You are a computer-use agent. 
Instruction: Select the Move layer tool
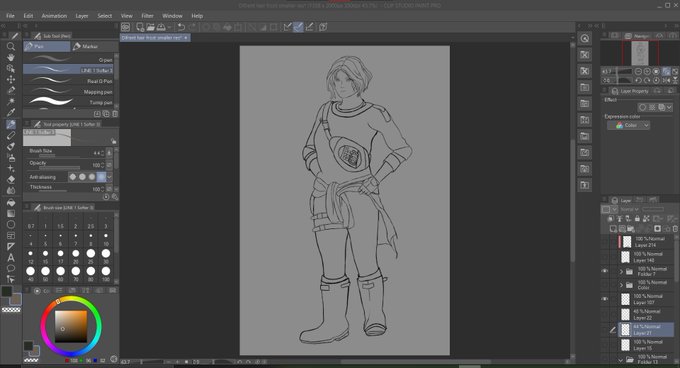[x=11, y=79]
